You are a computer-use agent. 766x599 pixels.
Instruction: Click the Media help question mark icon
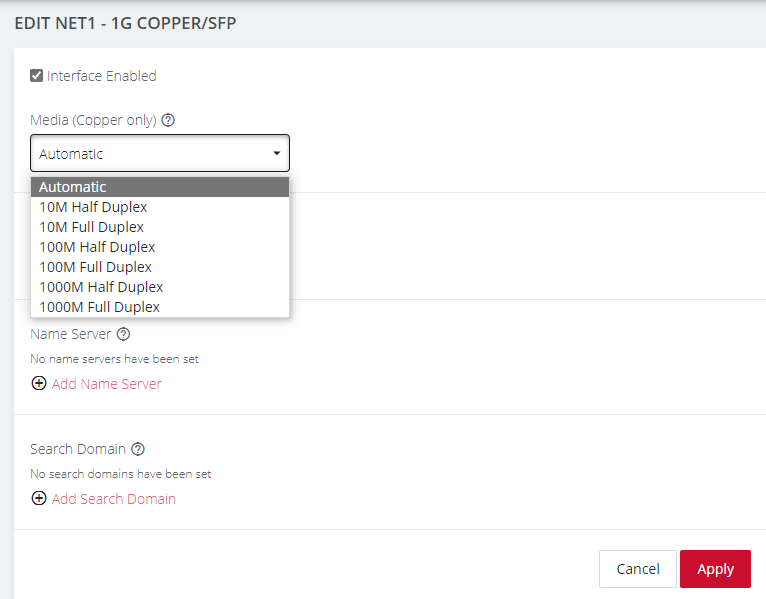click(168, 120)
